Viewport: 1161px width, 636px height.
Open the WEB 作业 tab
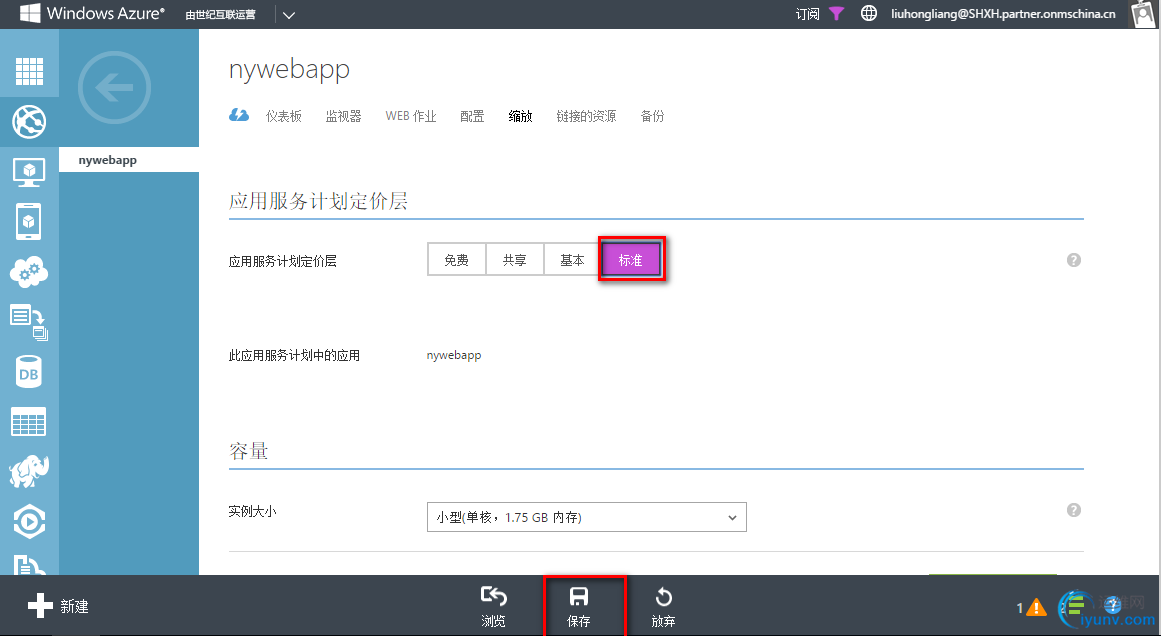411,116
